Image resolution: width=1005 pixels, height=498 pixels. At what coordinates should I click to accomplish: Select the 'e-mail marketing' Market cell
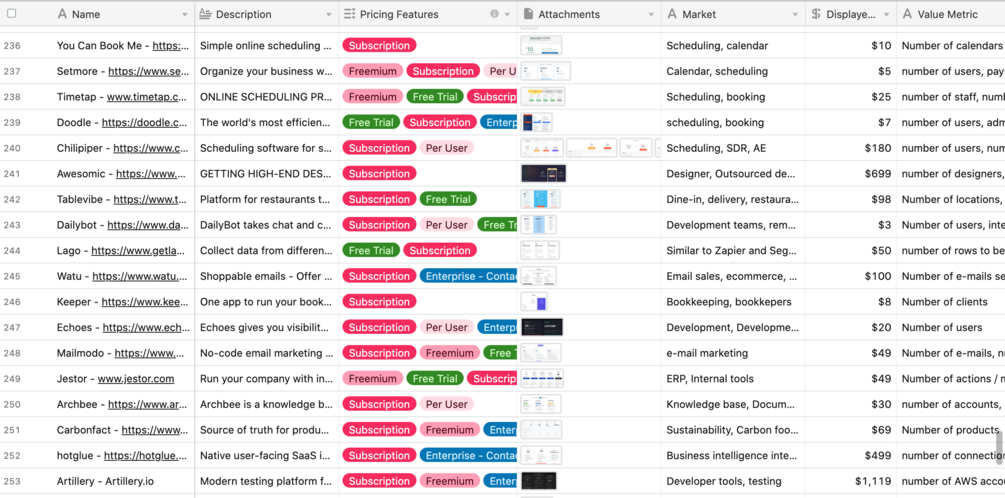(733, 353)
